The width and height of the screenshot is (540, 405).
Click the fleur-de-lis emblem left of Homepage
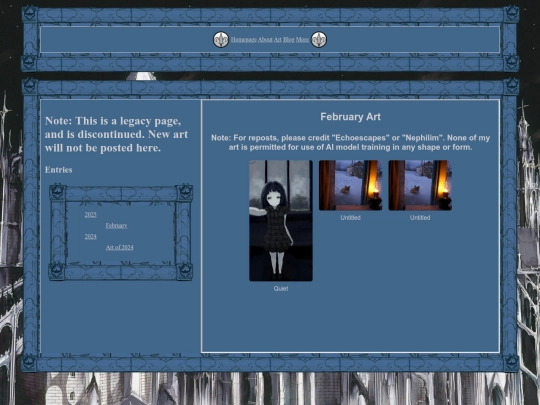coord(221,40)
